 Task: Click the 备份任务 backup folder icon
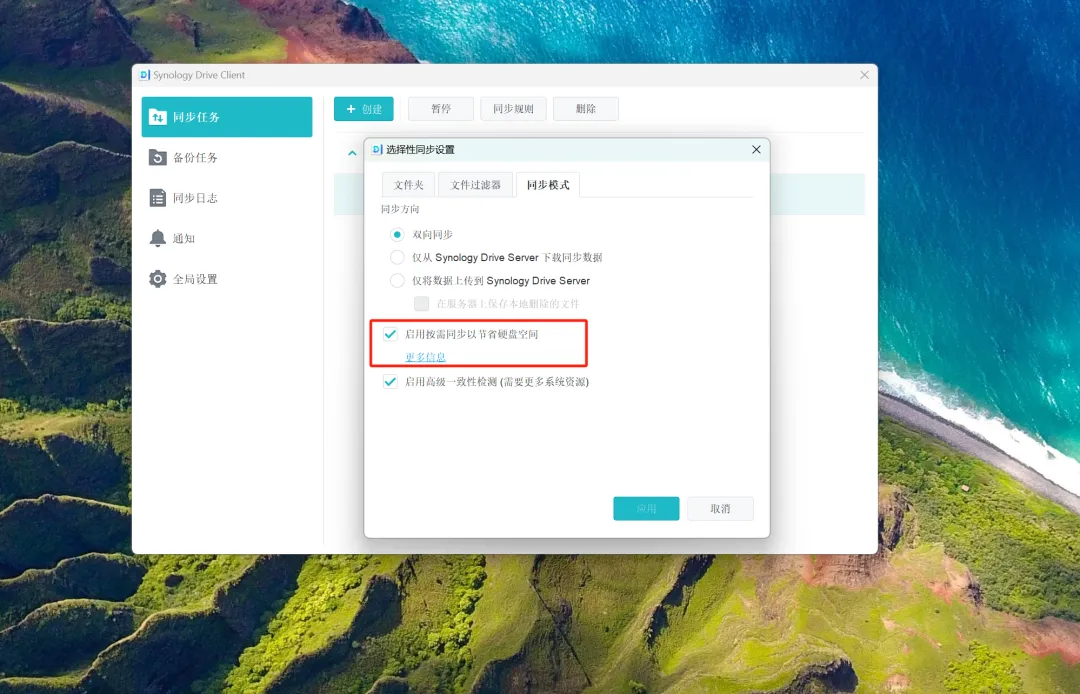158,158
